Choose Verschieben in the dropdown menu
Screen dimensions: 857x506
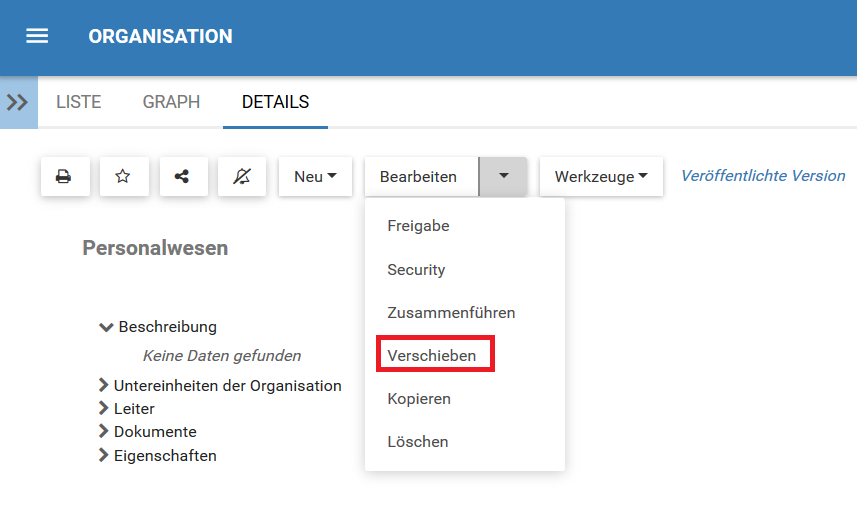click(431, 355)
